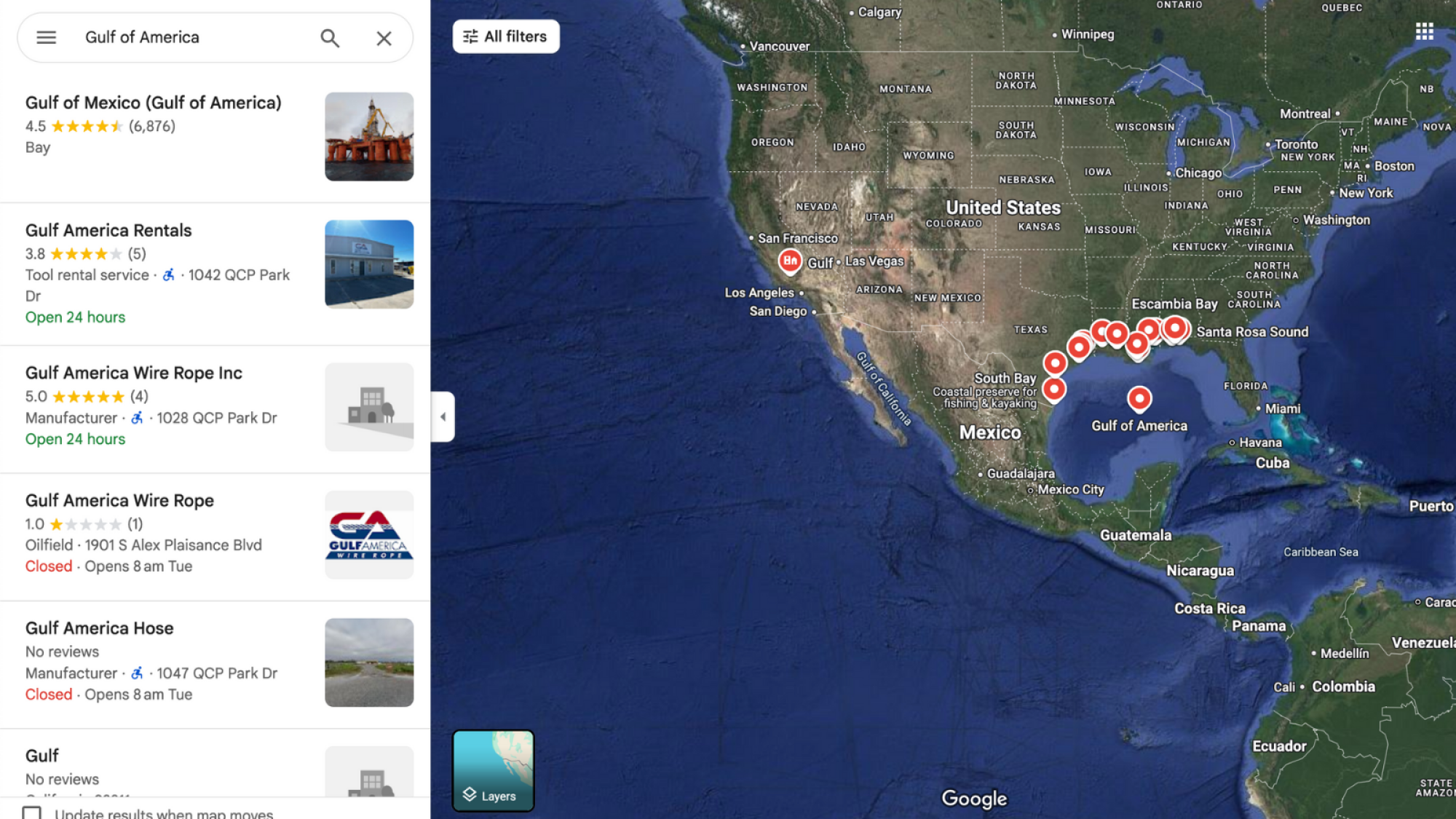Click the accessibility icon on Gulf America Rentals
Screen dimensions: 1456x819
168,276
